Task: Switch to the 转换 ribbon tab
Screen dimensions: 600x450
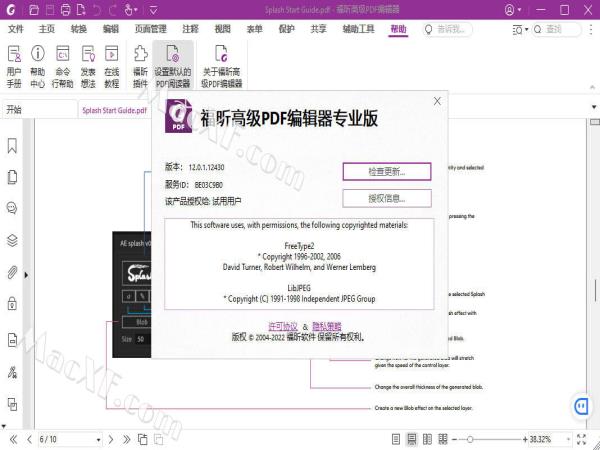Action: click(79, 29)
